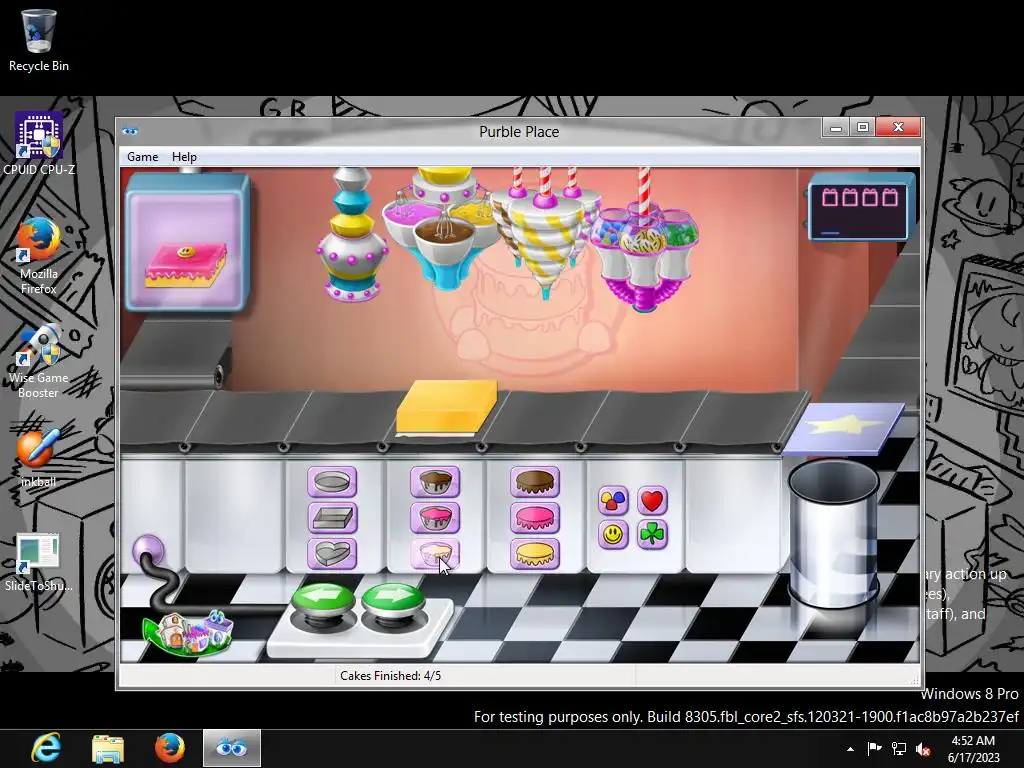Click the cake pan dispenser machine

coord(352,235)
